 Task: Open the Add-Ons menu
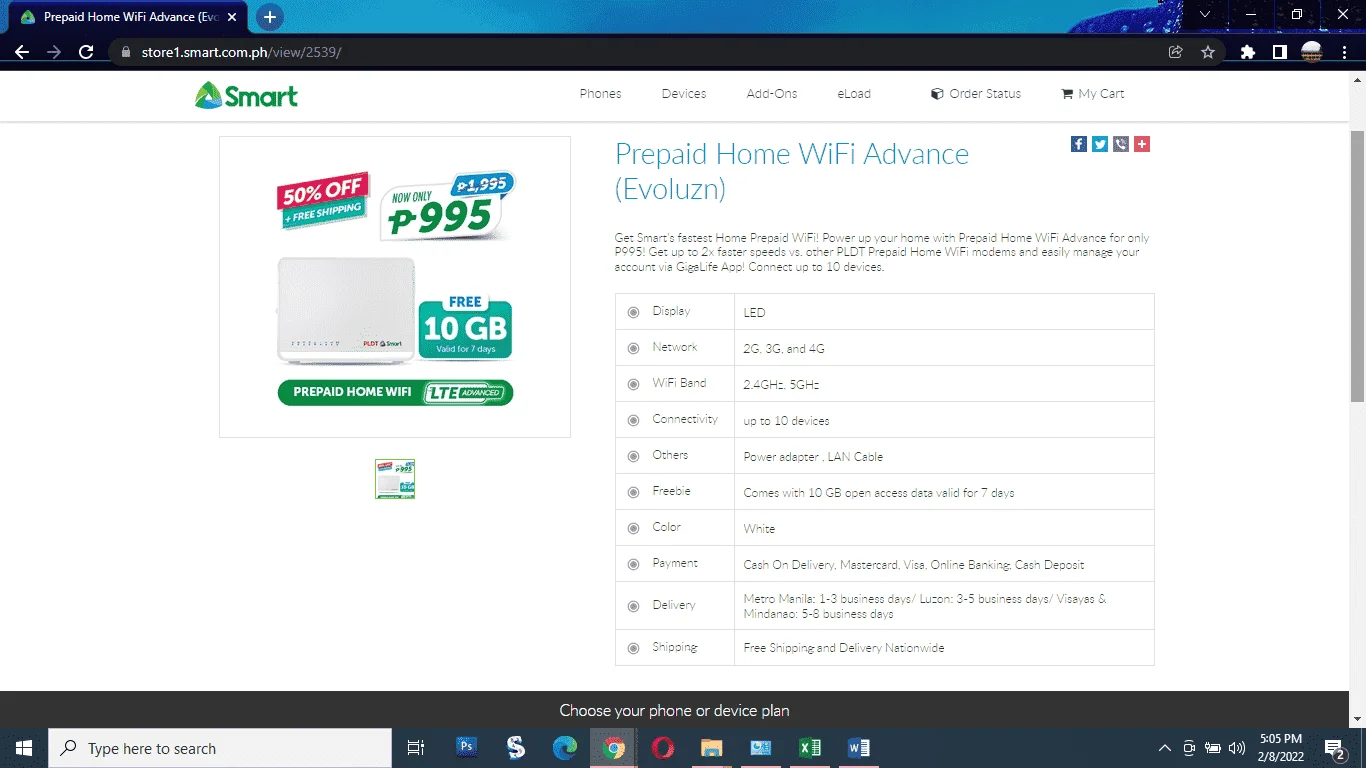point(772,94)
